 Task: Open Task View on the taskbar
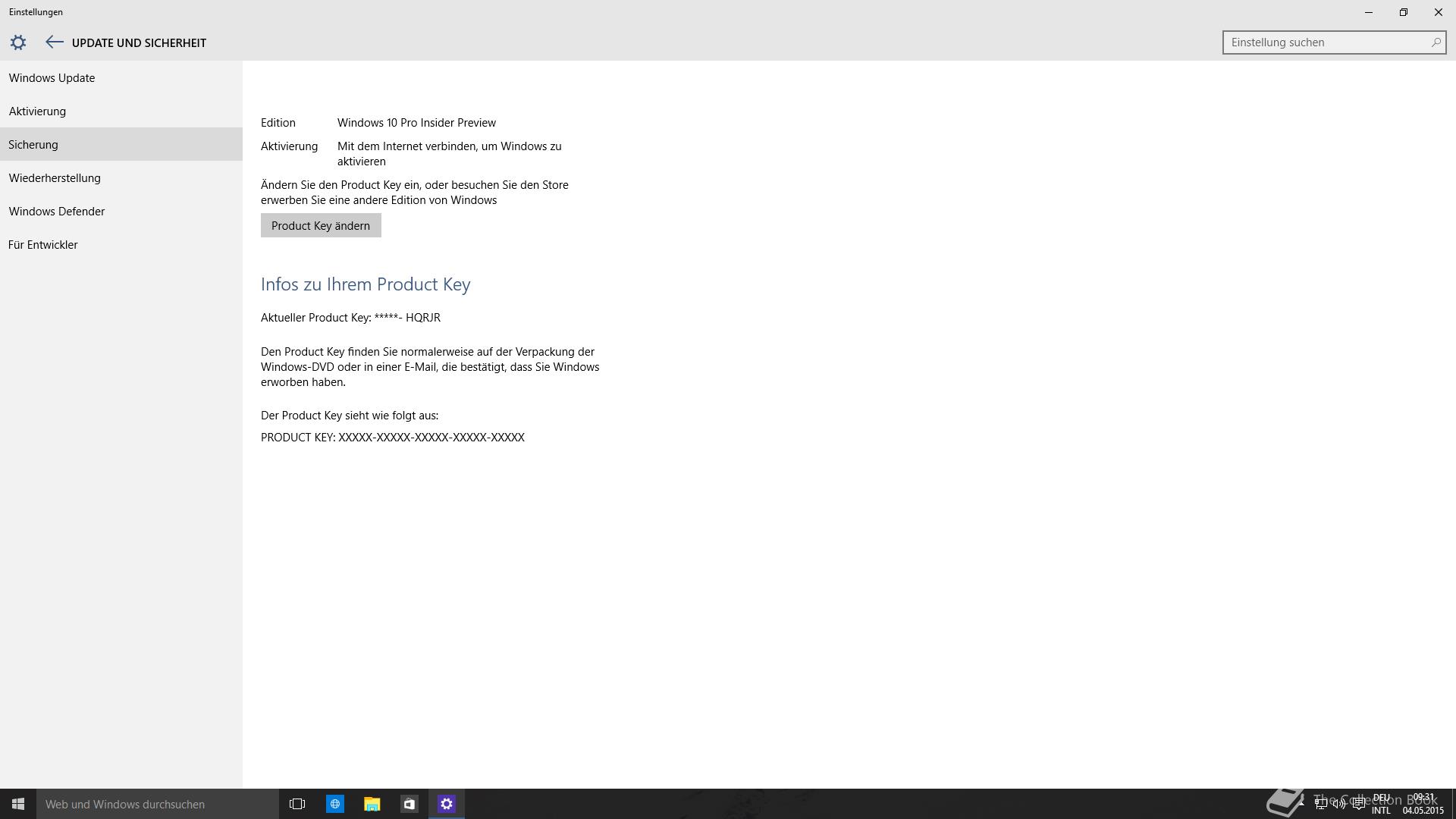tap(297, 804)
